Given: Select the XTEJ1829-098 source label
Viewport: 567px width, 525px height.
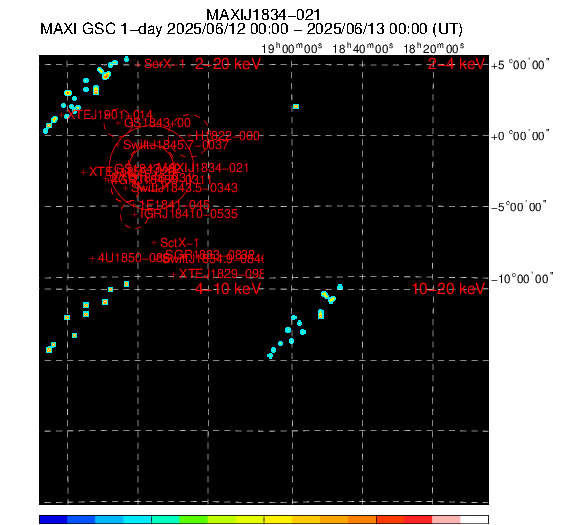Looking at the screenshot, I should click(221, 273).
